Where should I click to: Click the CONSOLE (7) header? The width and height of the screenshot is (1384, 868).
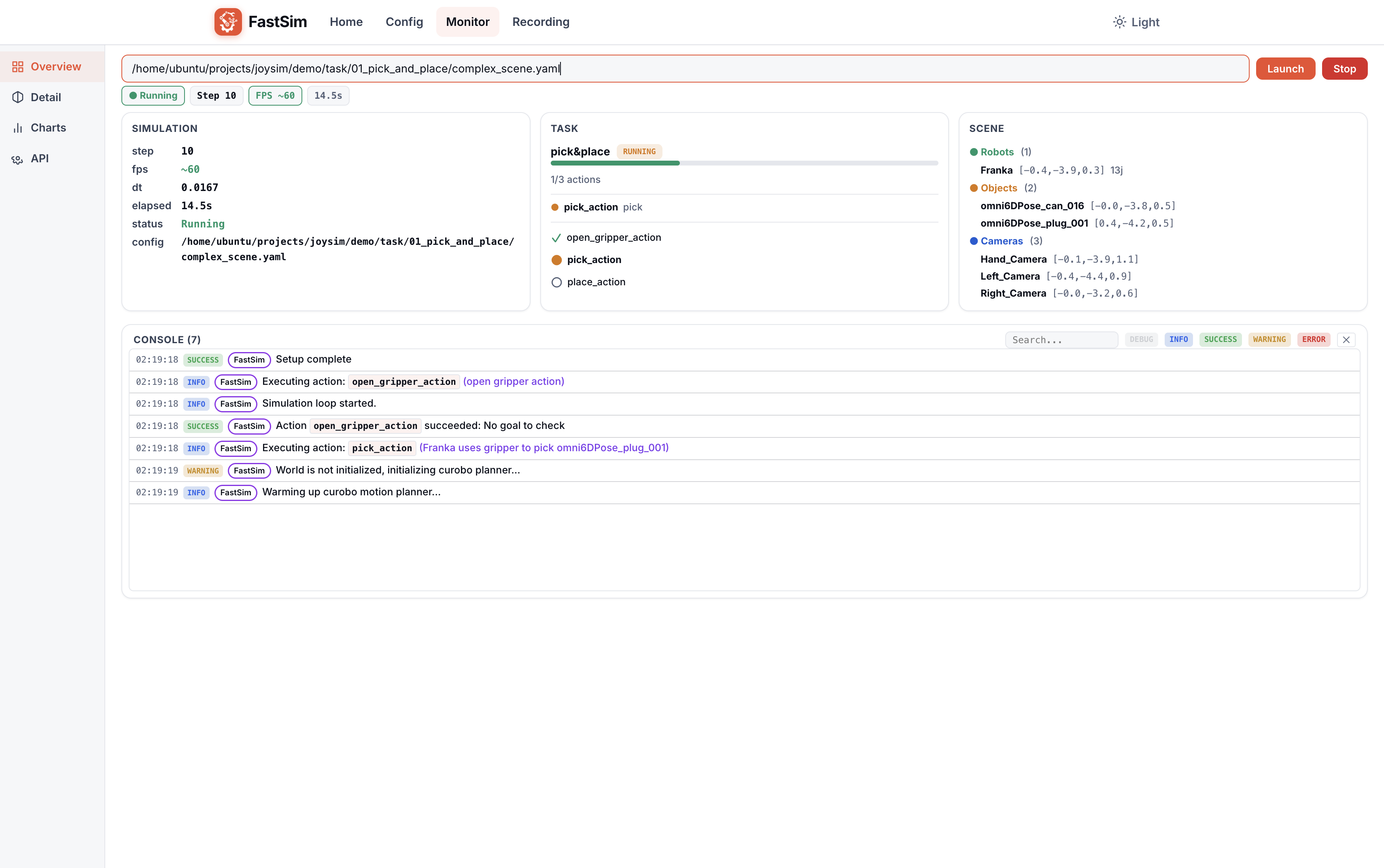tap(167, 339)
